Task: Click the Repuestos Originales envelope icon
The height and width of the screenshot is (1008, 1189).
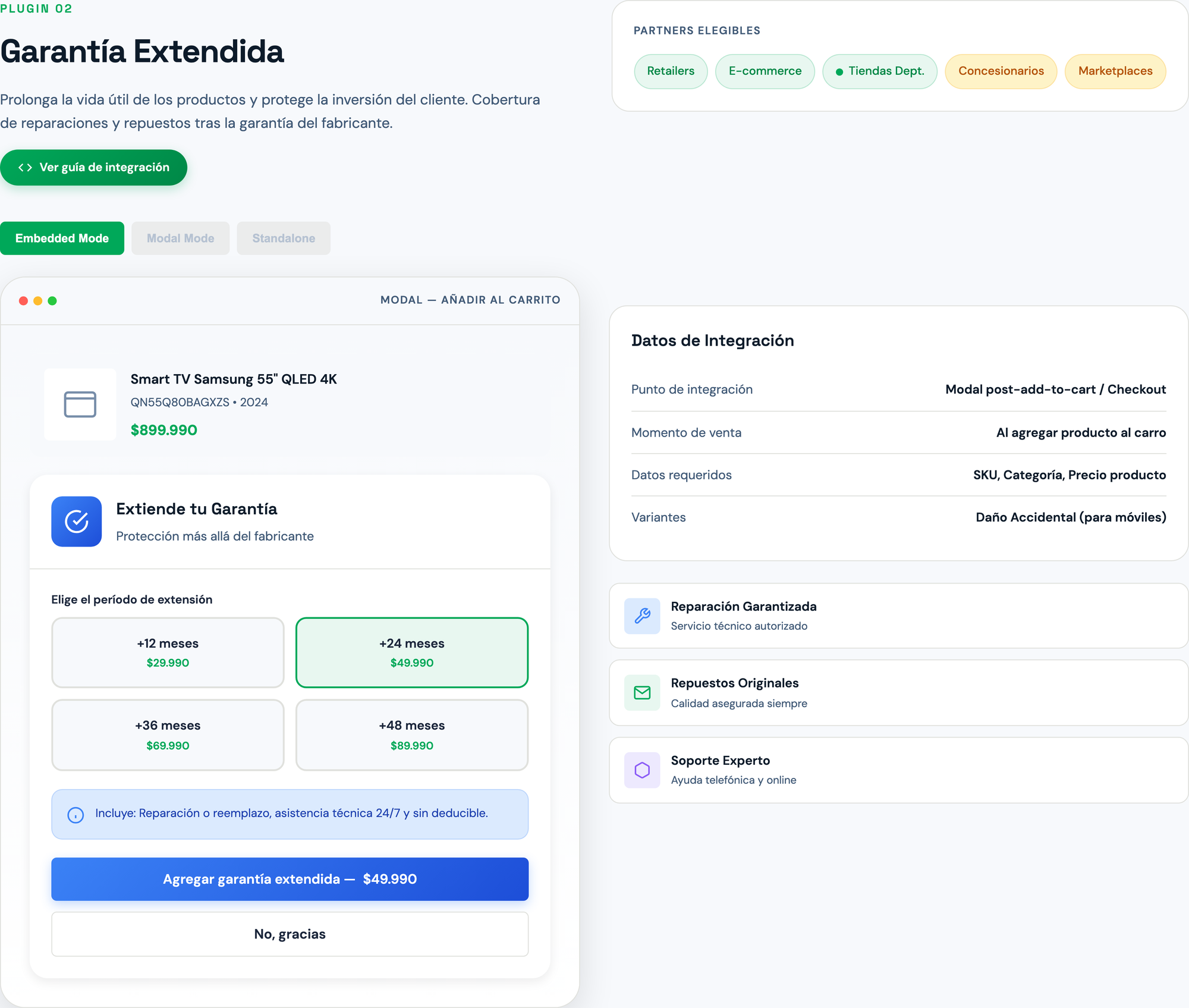Action: (x=642, y=692)
